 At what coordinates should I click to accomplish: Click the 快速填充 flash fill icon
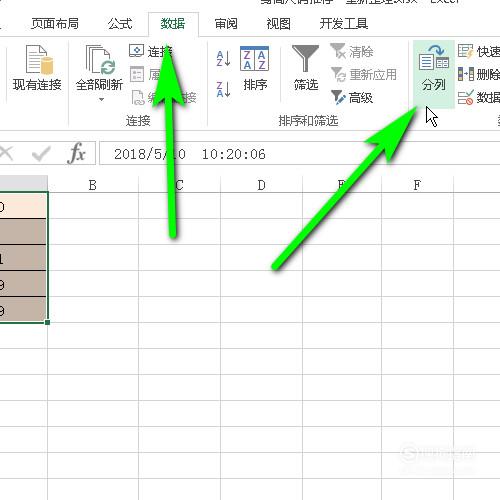pos(466,51)
